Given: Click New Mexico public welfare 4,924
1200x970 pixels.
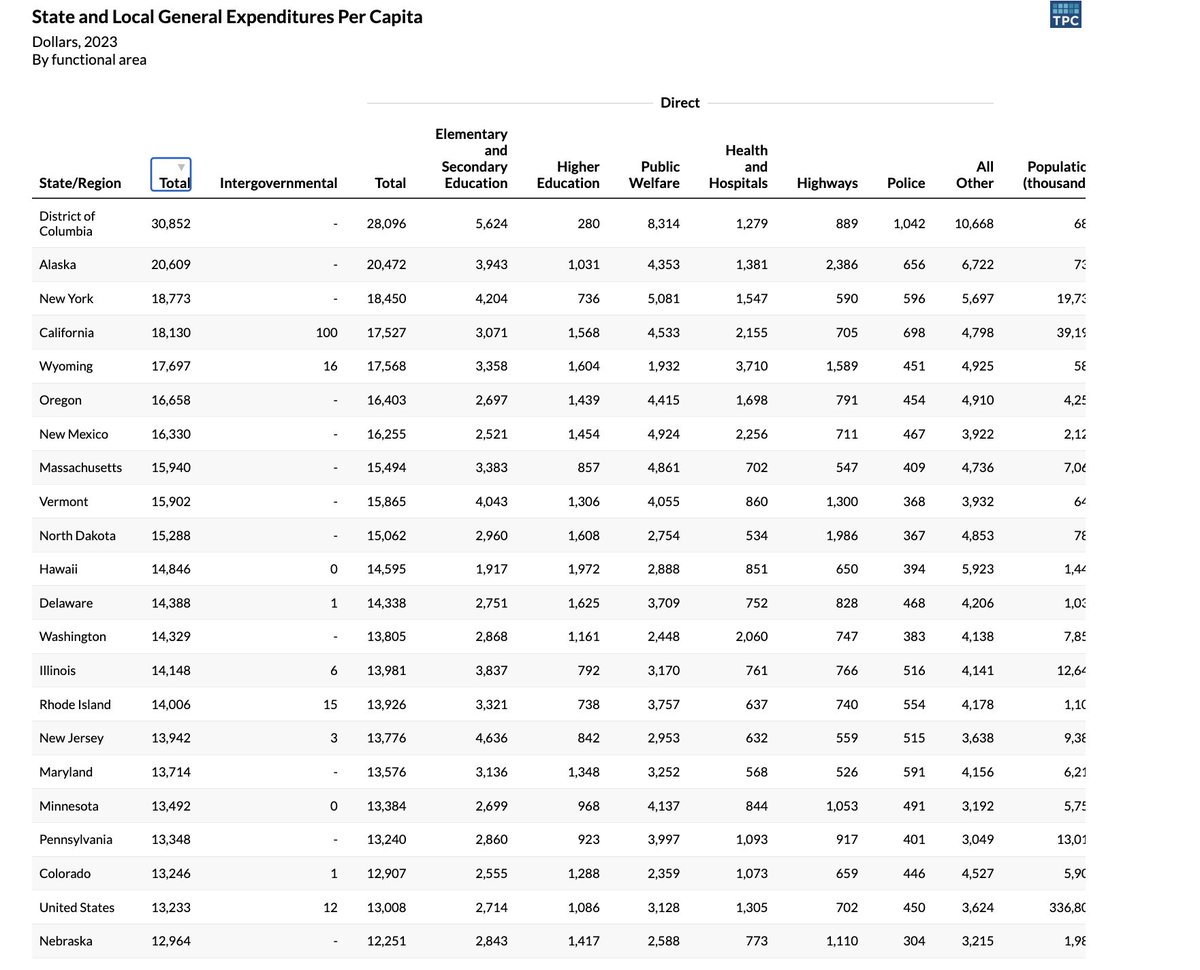Looking at the screenshot, I should [x=662, y=434].
